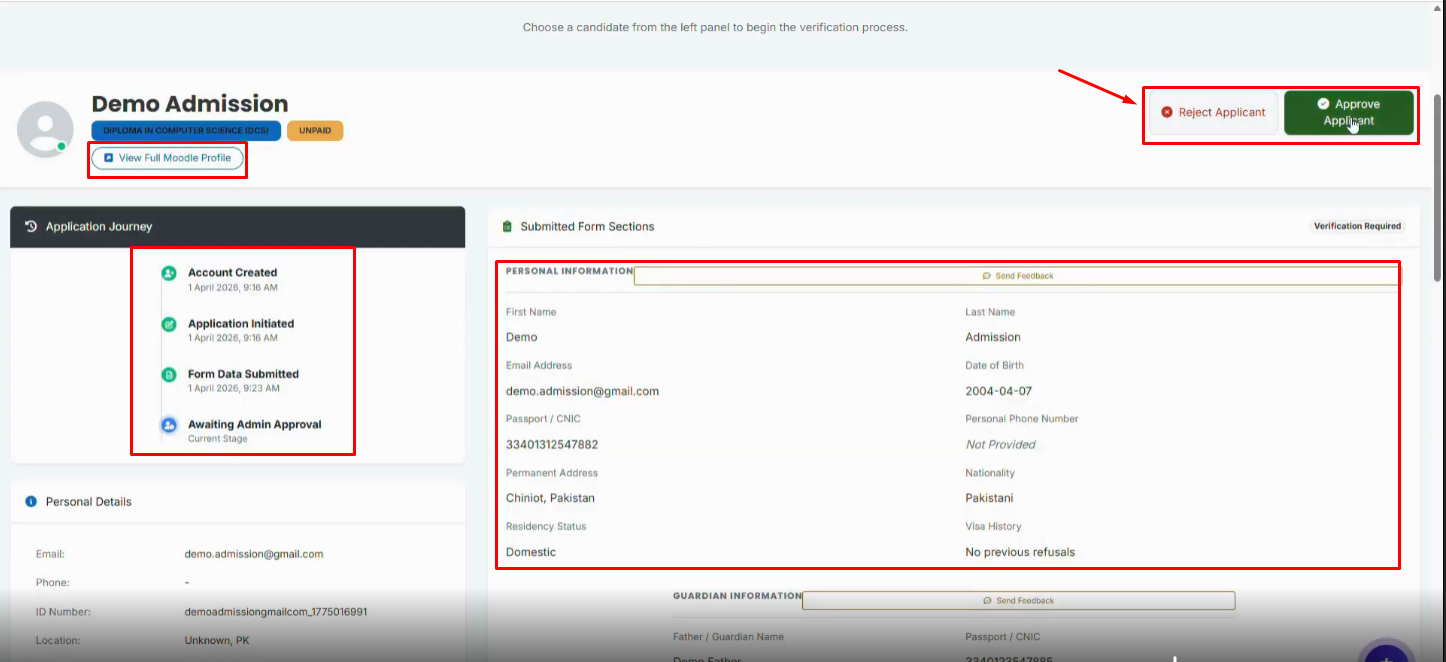Screen dimensions: 1446x662
Task: Click the location value Unknown, PK
Action: pyautogui.click(x=217, y=640)
